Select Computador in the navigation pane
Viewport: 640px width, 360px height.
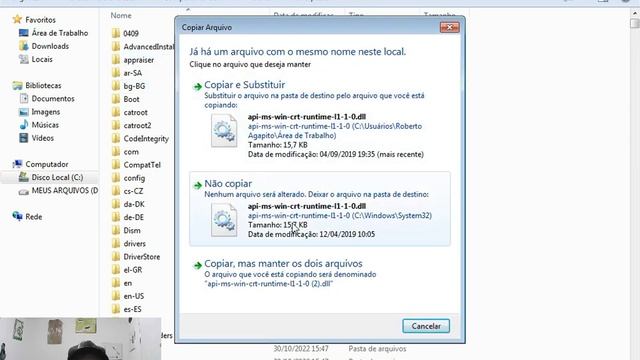pos(47,164)
